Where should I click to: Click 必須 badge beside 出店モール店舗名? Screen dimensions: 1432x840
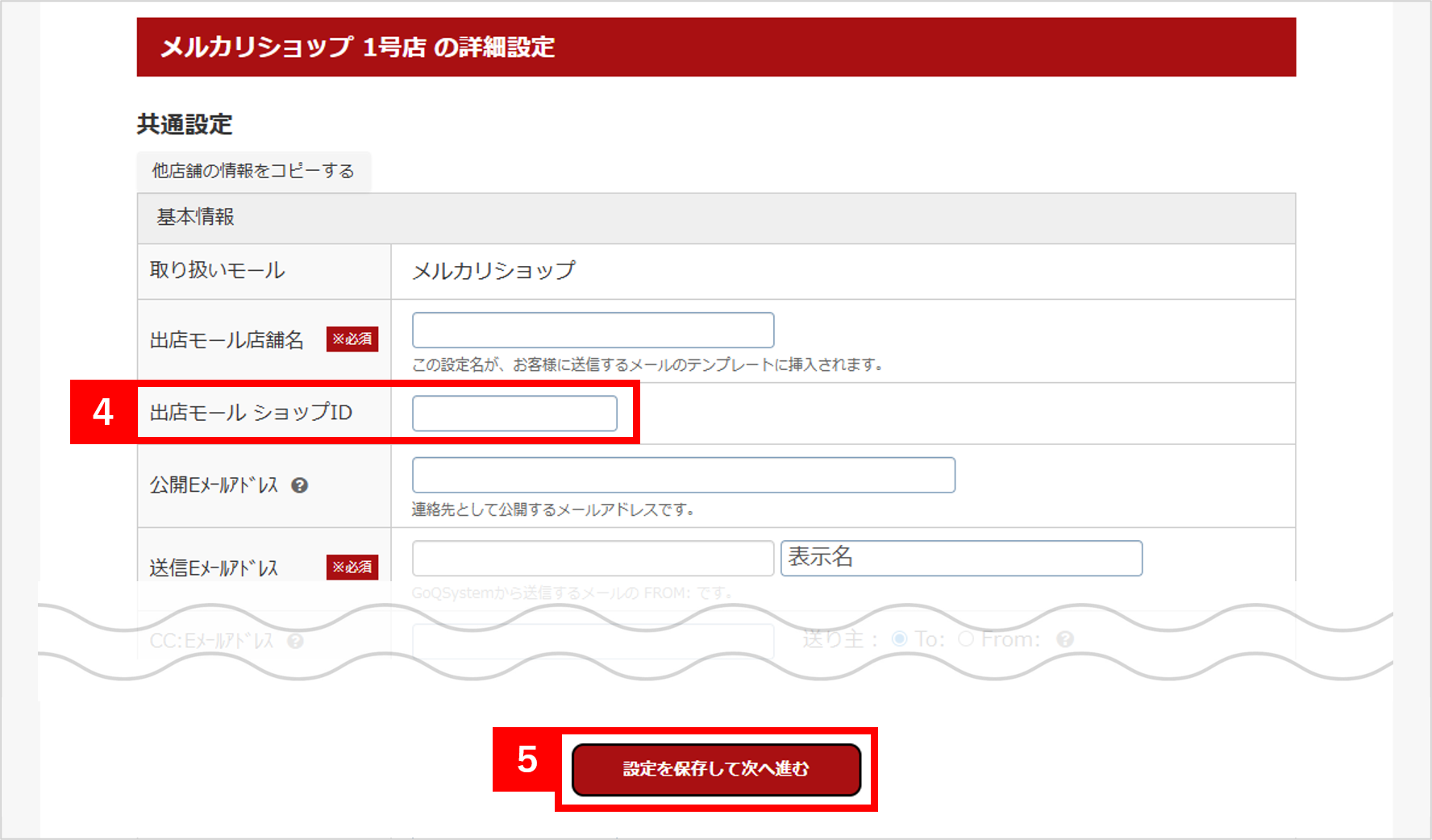click(352, 339)
